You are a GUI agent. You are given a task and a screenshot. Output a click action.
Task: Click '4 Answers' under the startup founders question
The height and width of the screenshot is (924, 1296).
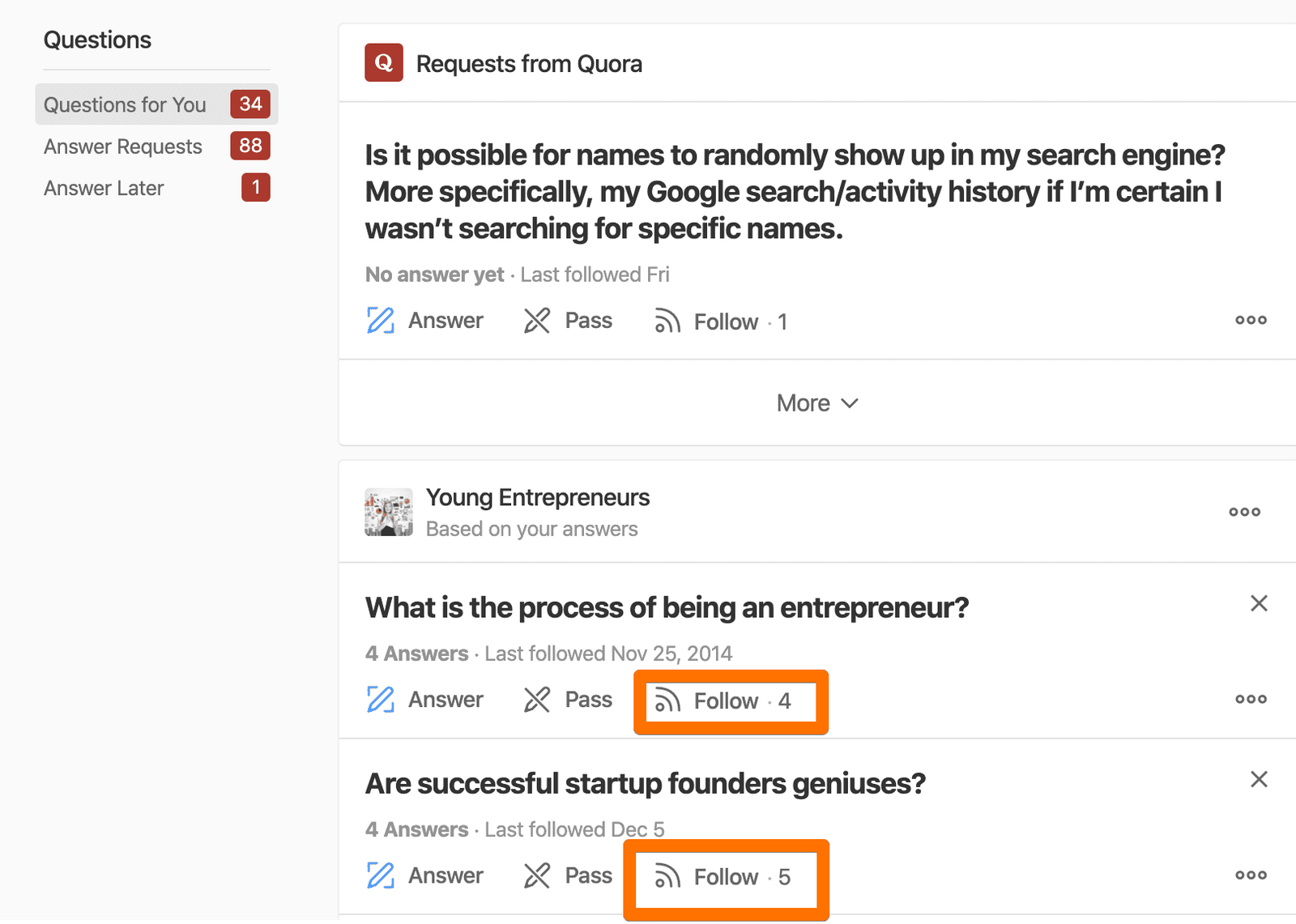pos(416,829)
